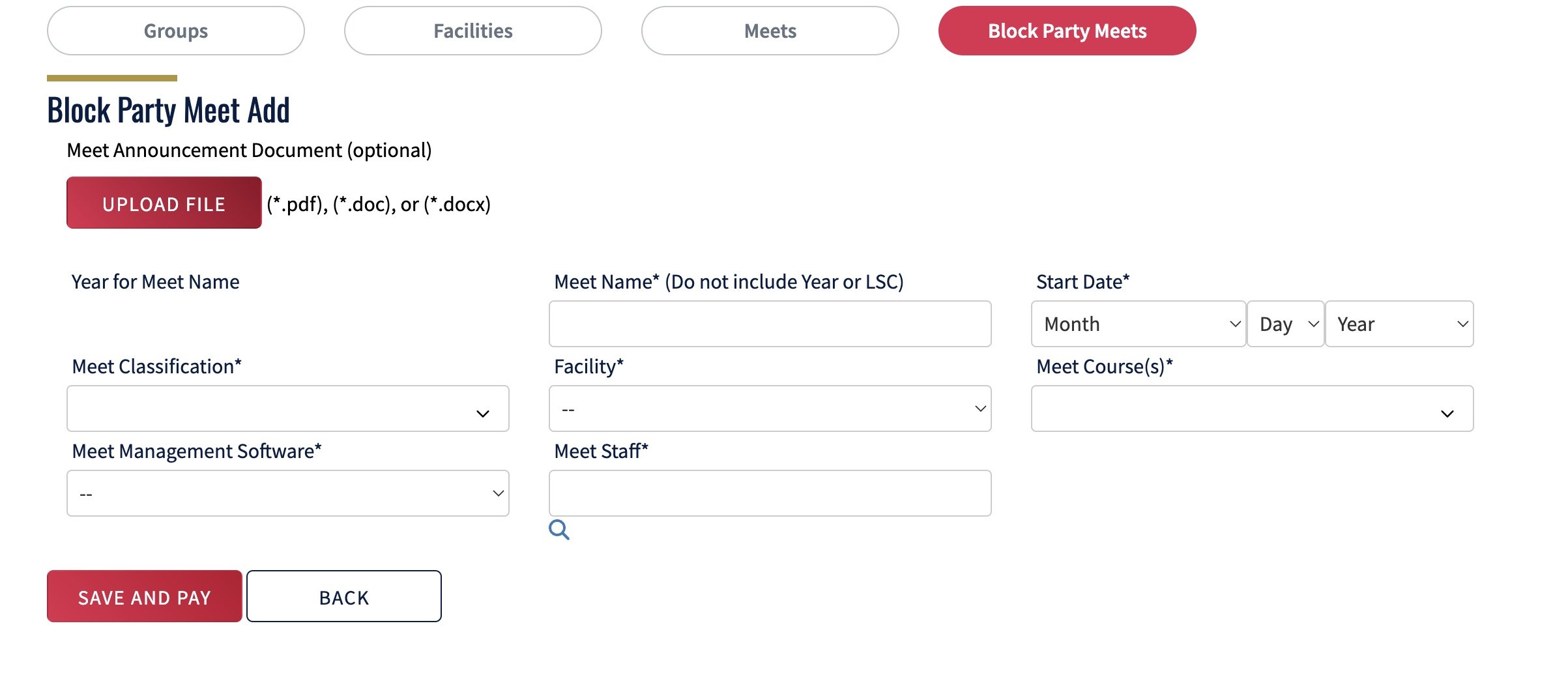Open the Start Date Month dropdown
1568x688 pixels.
click(x=1139, y=324)
